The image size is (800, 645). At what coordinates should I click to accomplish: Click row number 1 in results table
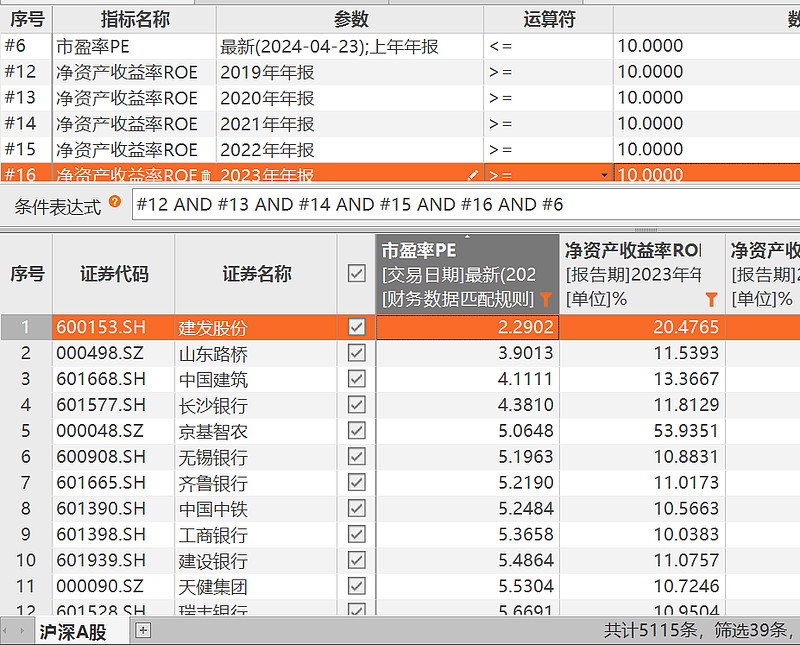tap(26, 327)
